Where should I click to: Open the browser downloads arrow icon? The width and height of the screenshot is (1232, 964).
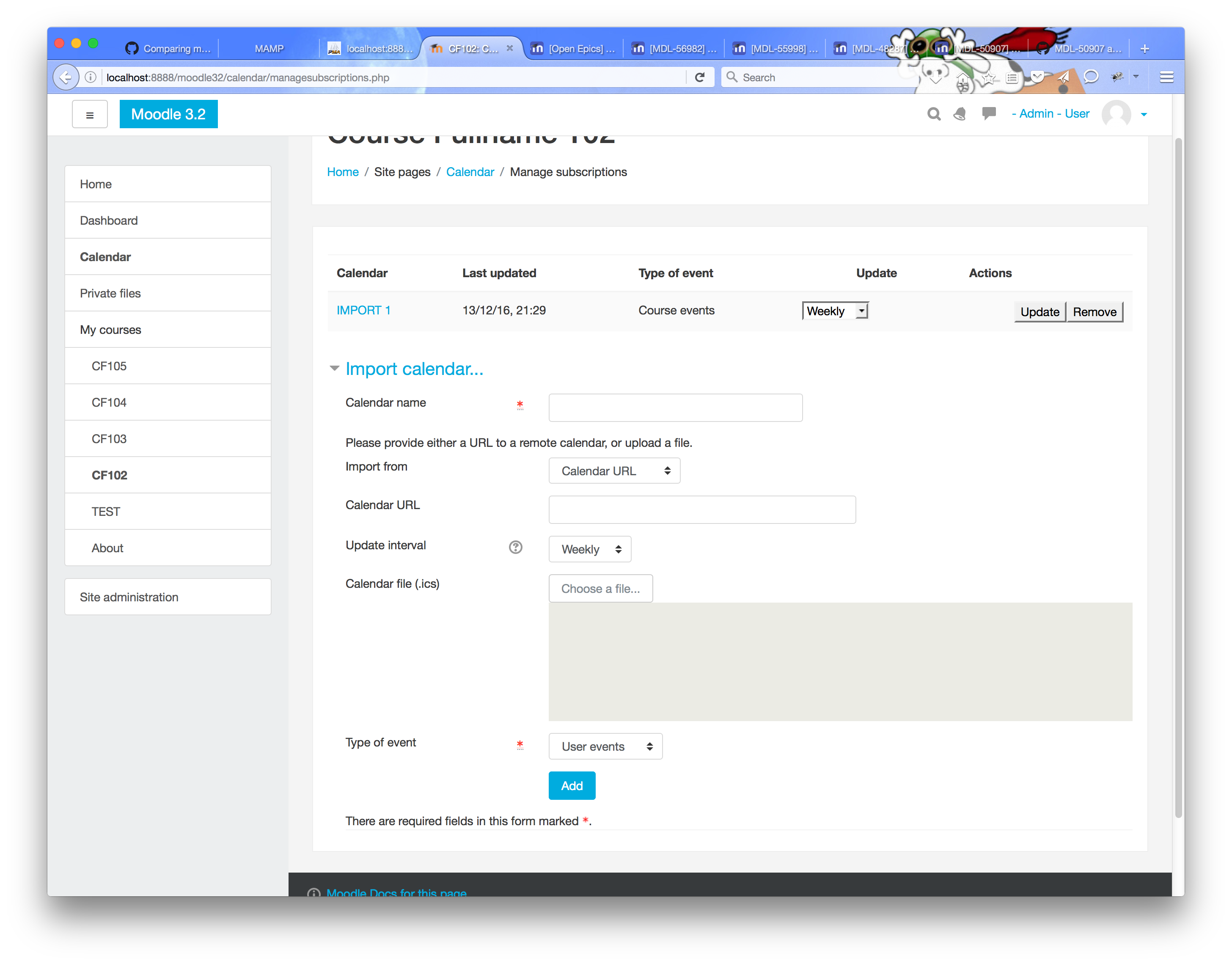(935, 77)
